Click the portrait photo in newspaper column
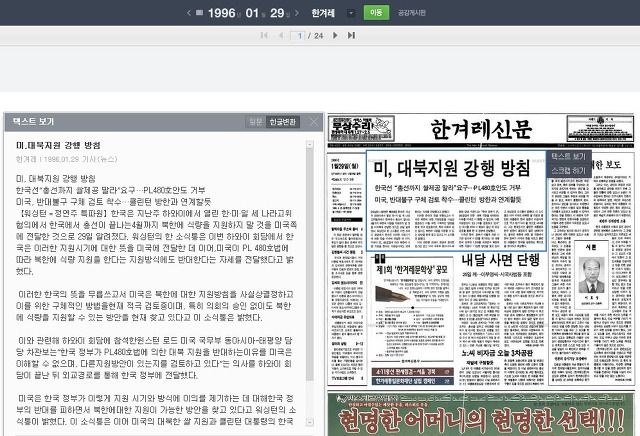The height and width of the screenshot is (436, 640). pyautogui.click(x=591, y=275)
